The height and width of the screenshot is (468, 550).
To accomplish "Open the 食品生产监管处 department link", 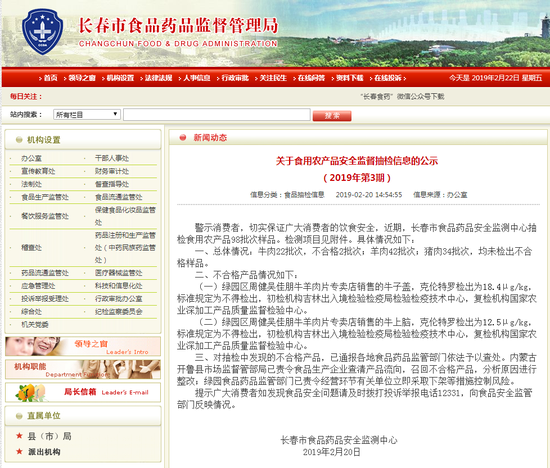I will 45,197.
